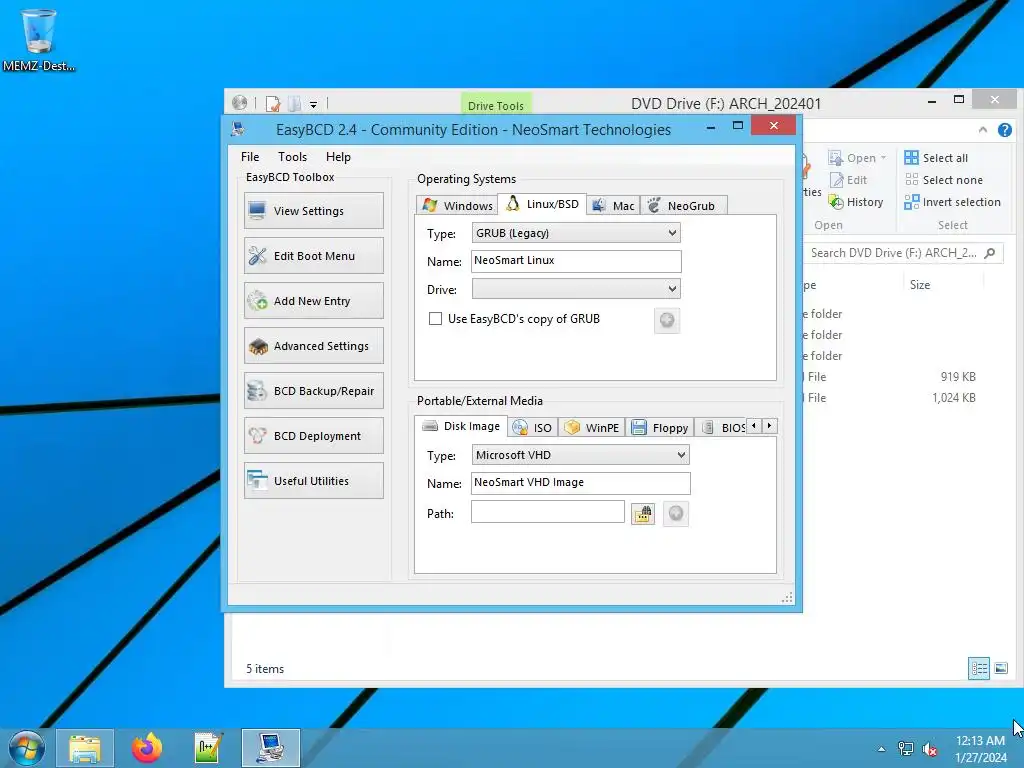Click the NeoSmart Linux name field

click(x=576, y=261)
